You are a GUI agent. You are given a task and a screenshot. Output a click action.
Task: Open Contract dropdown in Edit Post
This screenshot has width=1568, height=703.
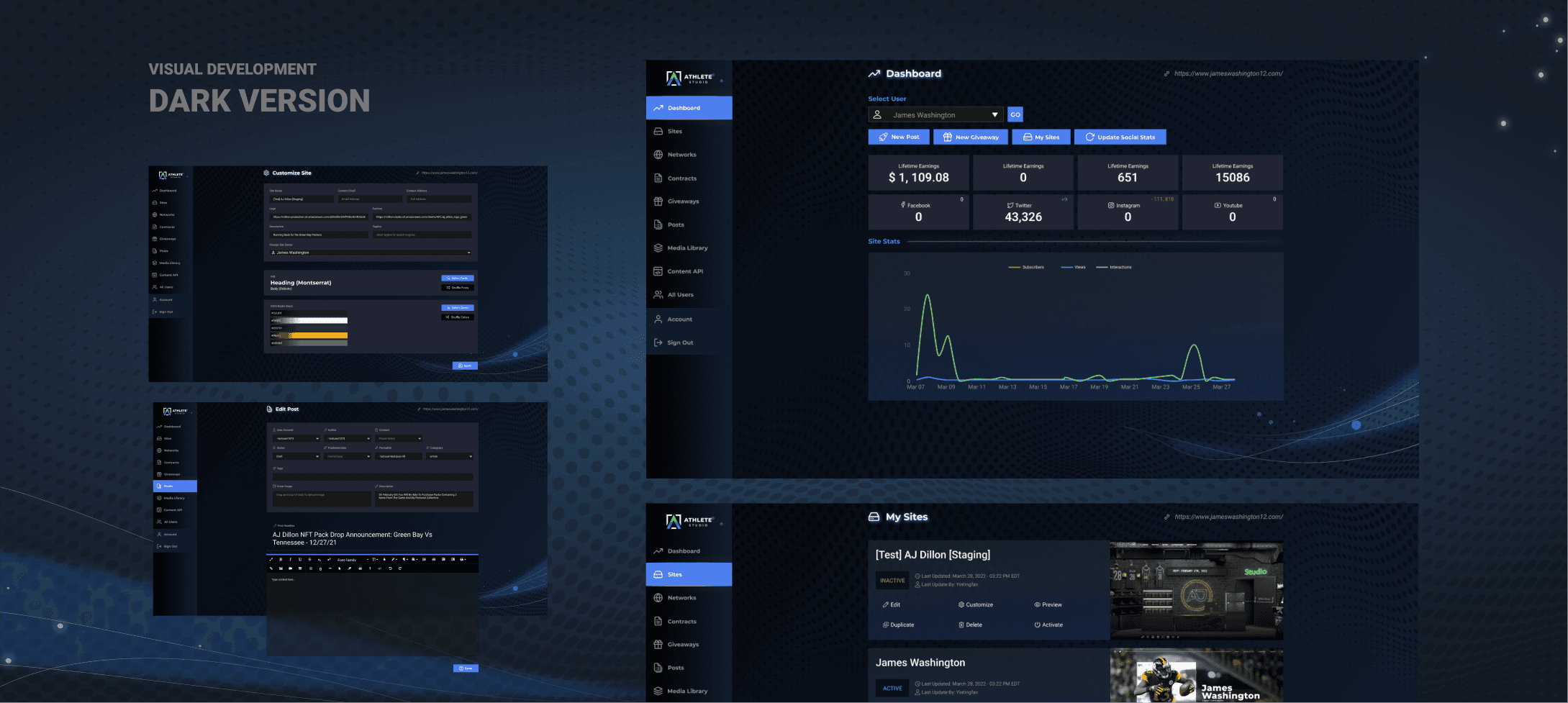[399, 438]
